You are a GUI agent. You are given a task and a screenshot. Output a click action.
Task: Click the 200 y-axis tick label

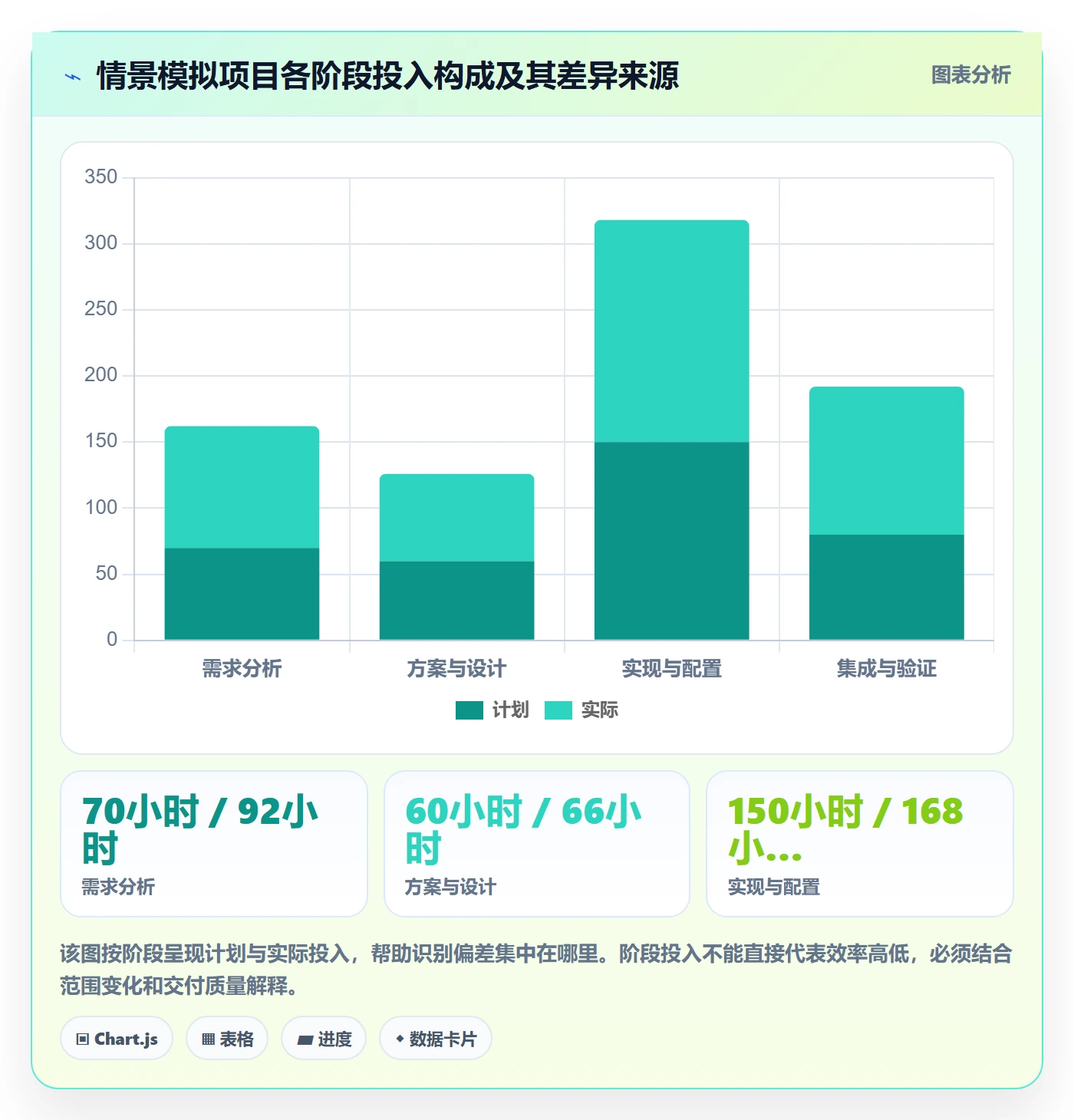(x=100, y=375)
